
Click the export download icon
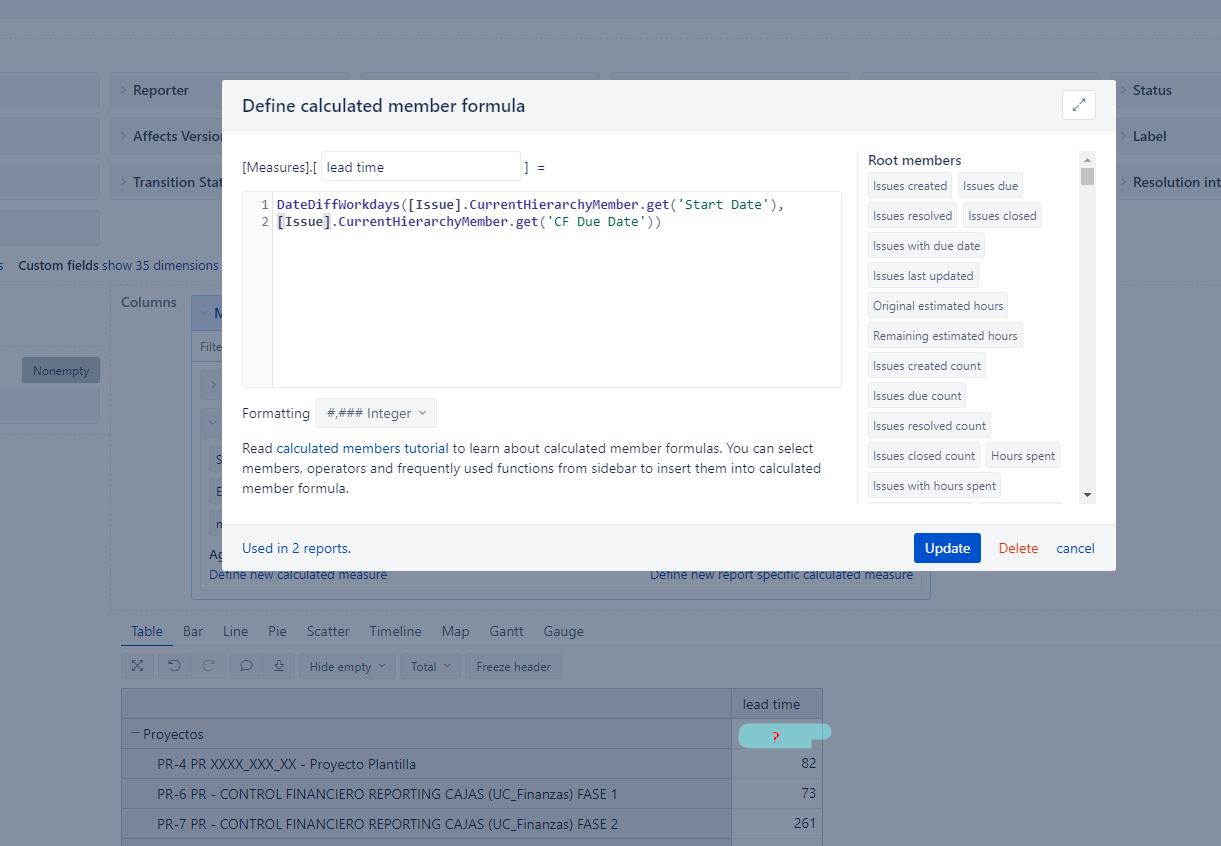(280, 666)
